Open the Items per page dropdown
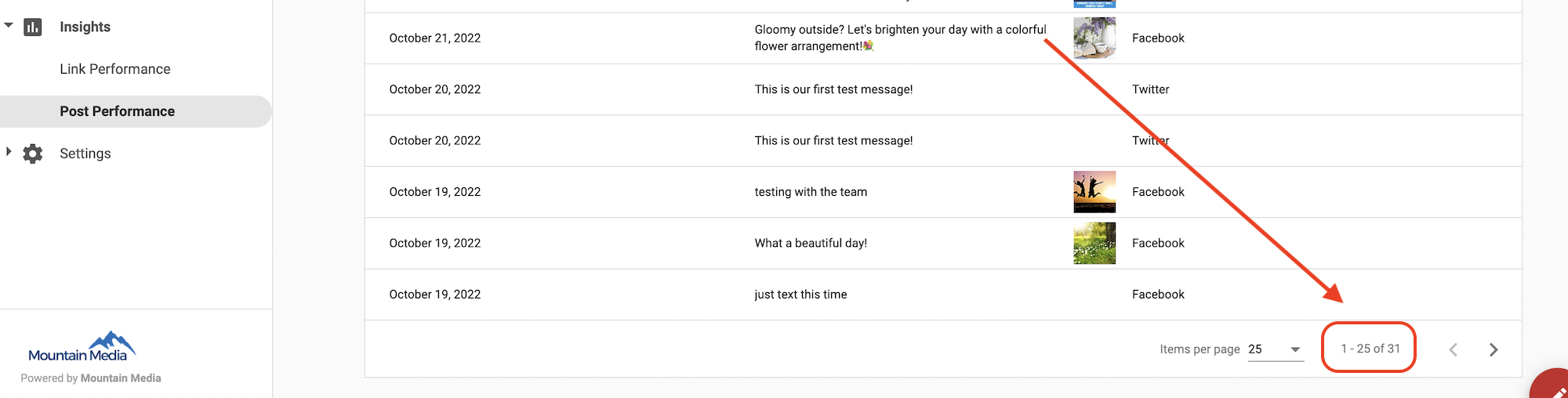Image resolution: width=1568 pixels, height=398 pixels. click(x=1276, y=349)
